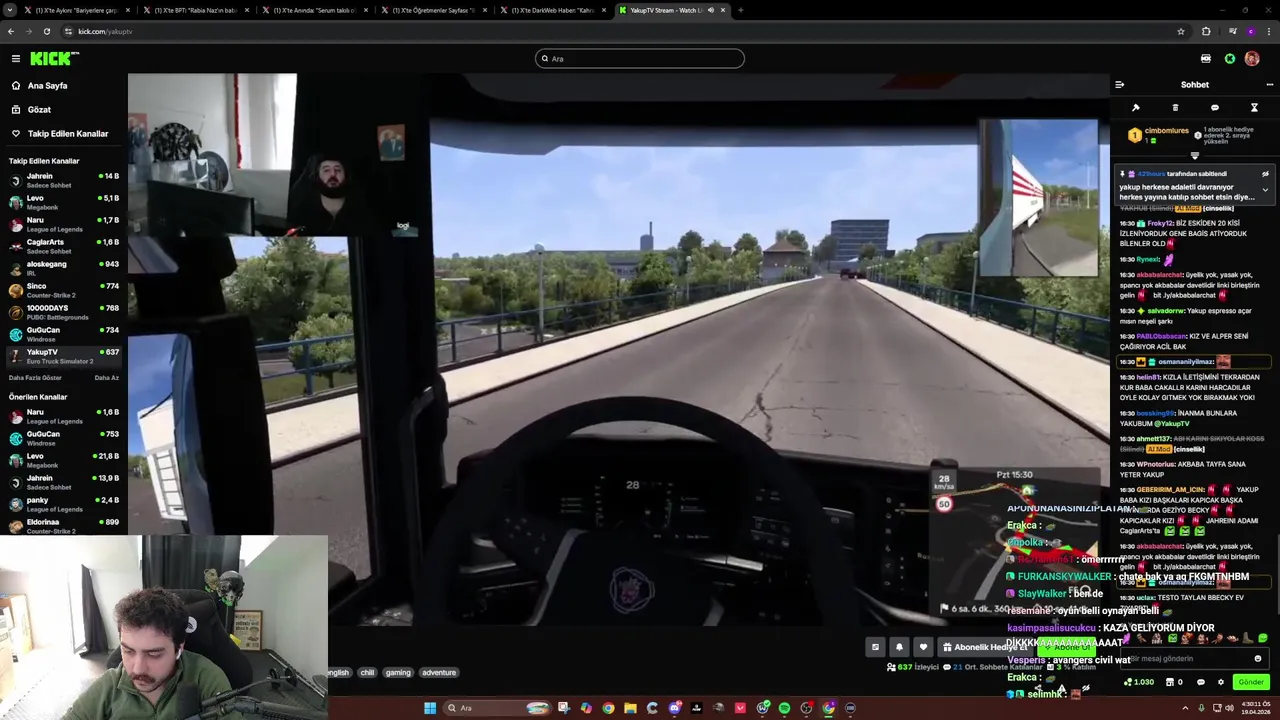
Task: Send message with Gönder button
Action: [x=1251, y=682]
